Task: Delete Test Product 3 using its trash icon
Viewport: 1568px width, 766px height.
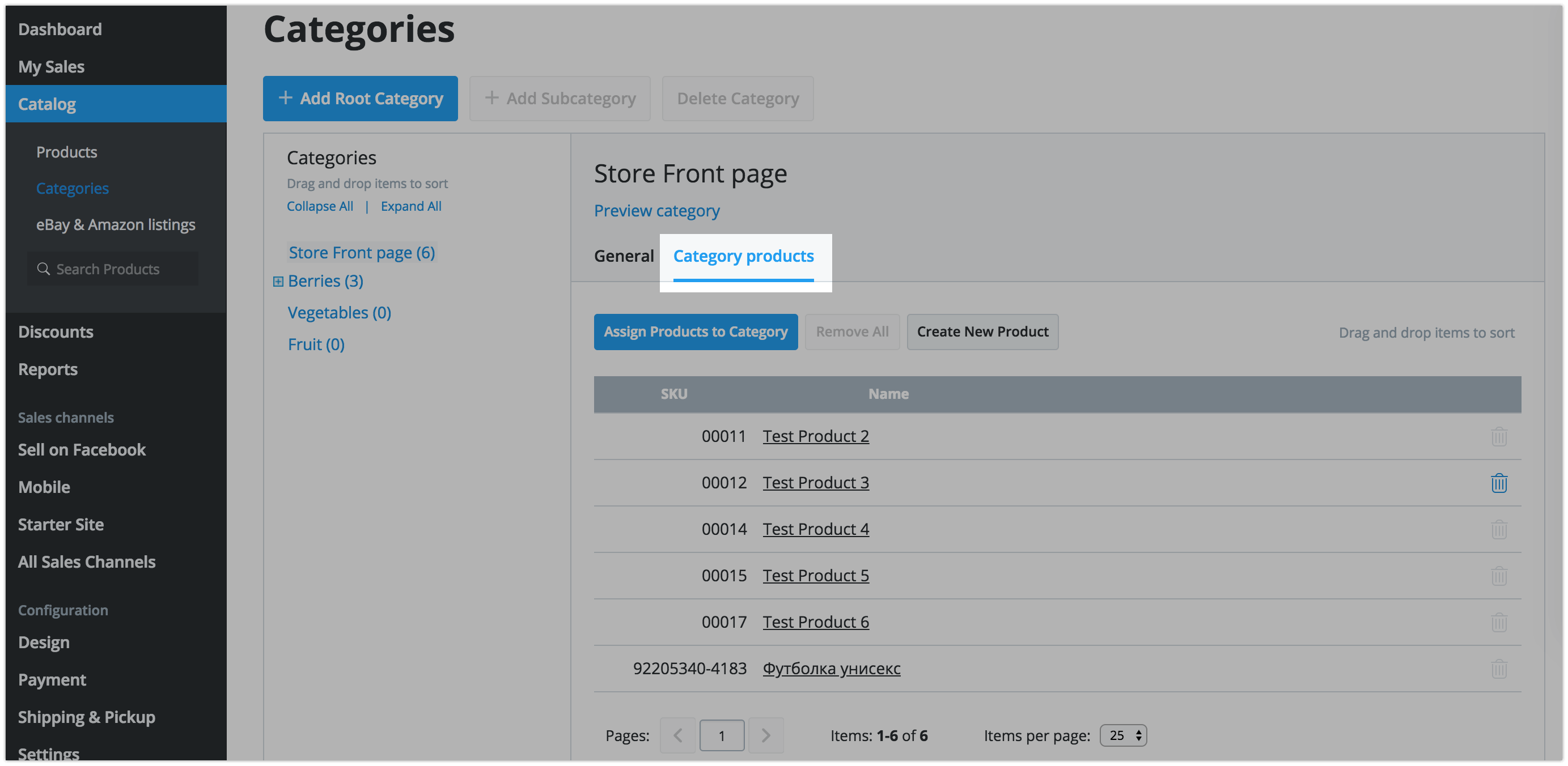Action: [x=1499, y=483]
